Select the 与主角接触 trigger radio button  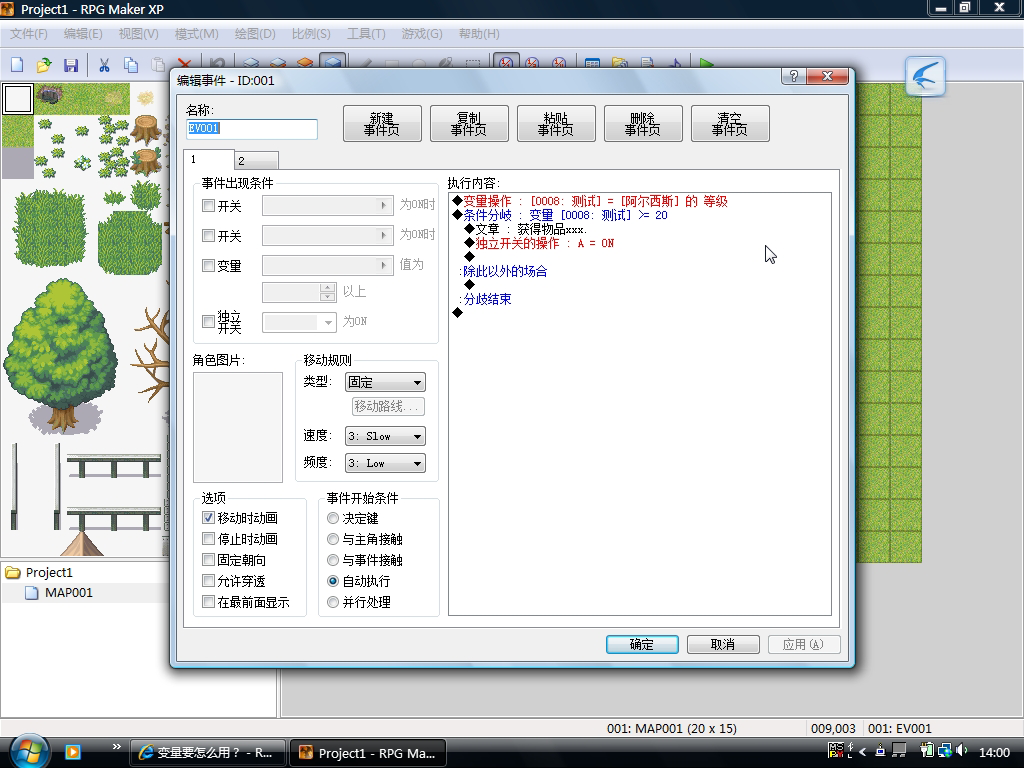click(x=333, y=539)
